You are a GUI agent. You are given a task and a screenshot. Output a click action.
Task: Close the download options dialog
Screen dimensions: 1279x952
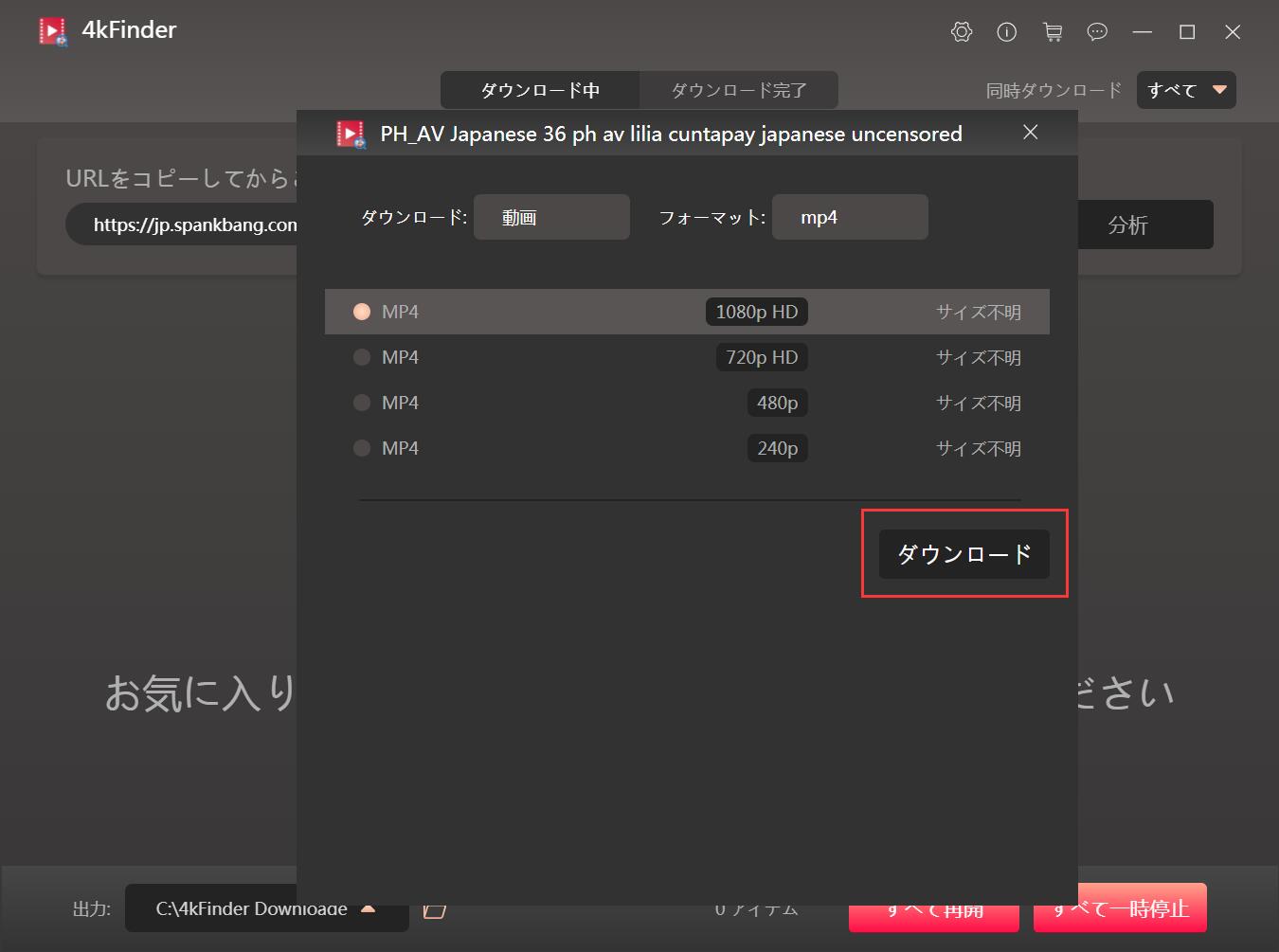[x=1031, y=133]
